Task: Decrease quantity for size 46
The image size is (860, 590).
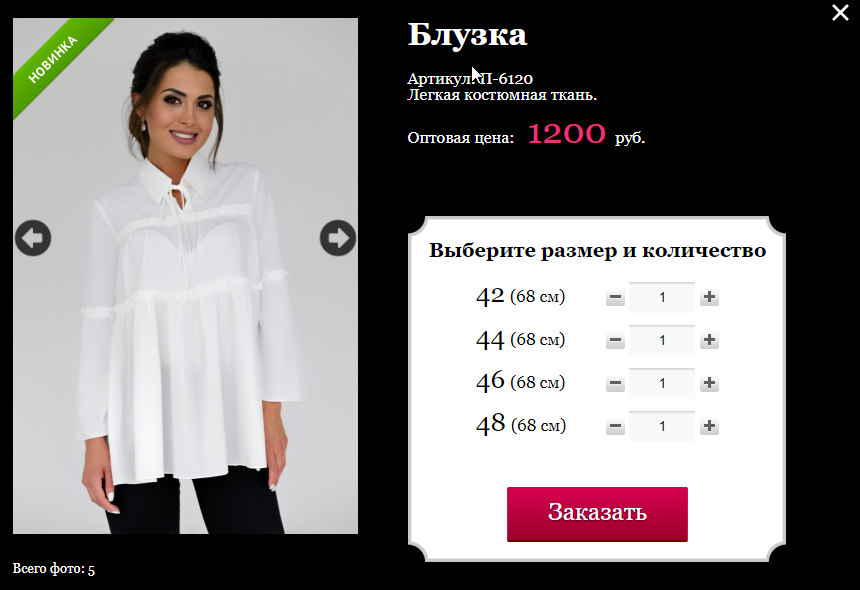Action: 615,383
